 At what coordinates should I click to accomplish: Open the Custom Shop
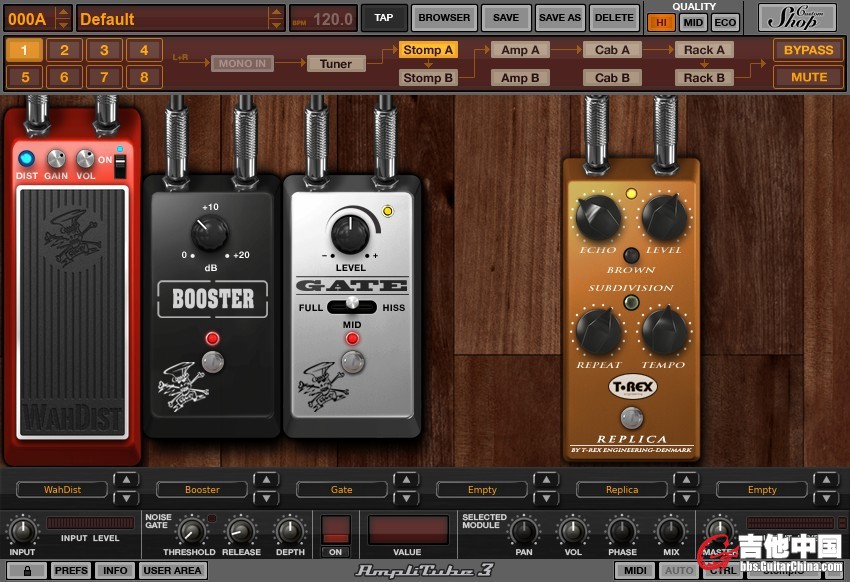pos(797,18)
